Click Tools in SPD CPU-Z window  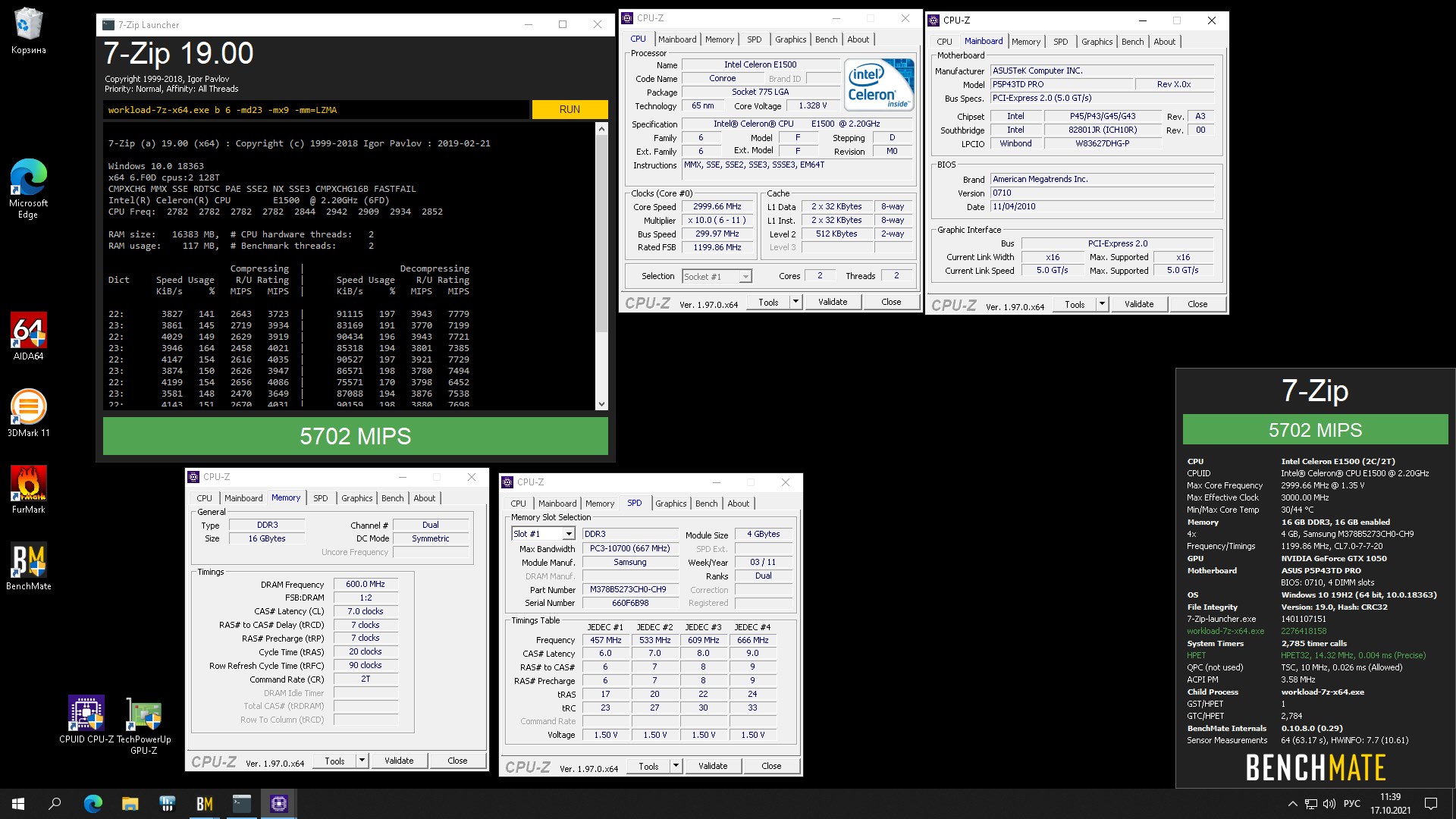pos(648,766)
